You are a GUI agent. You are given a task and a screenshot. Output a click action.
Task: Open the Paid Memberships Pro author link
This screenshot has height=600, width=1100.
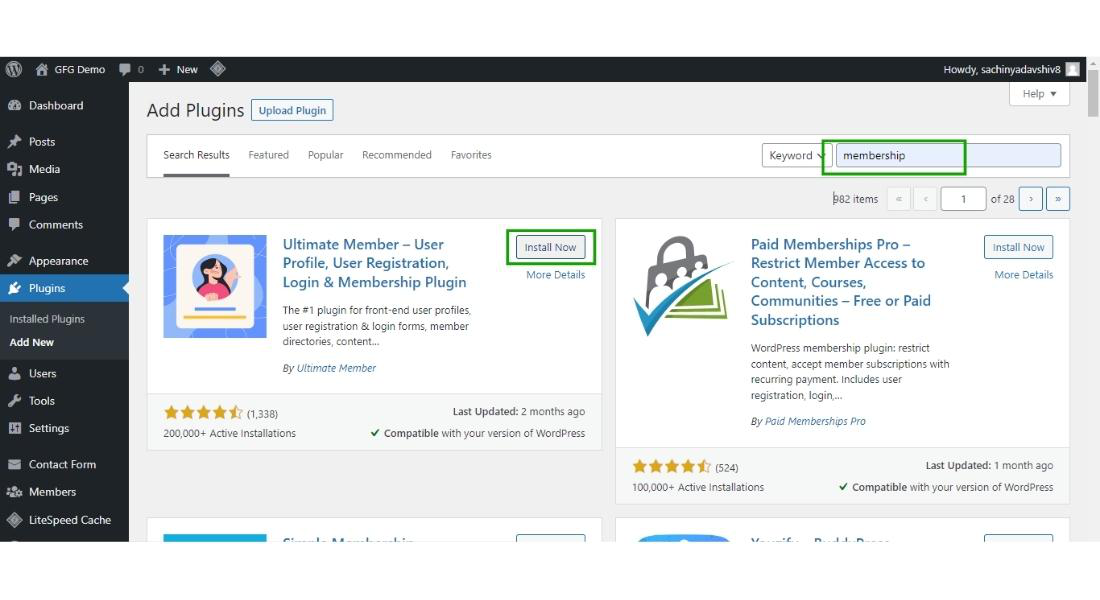(x=814, y=421)
